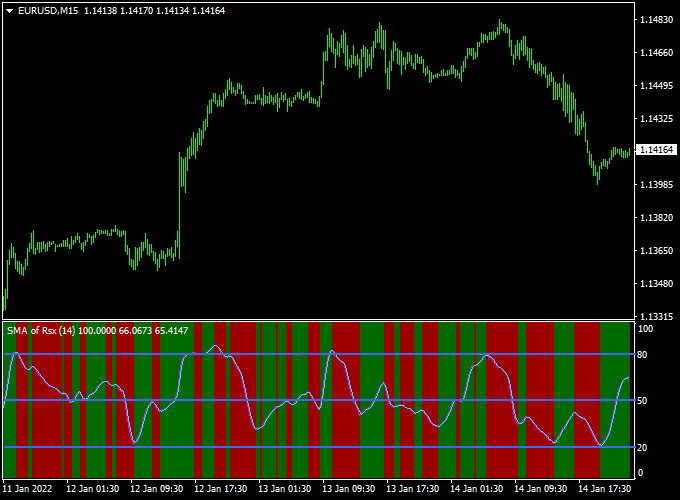
Task: Click the 80 level on indicator scale
Action: (644, 354)
